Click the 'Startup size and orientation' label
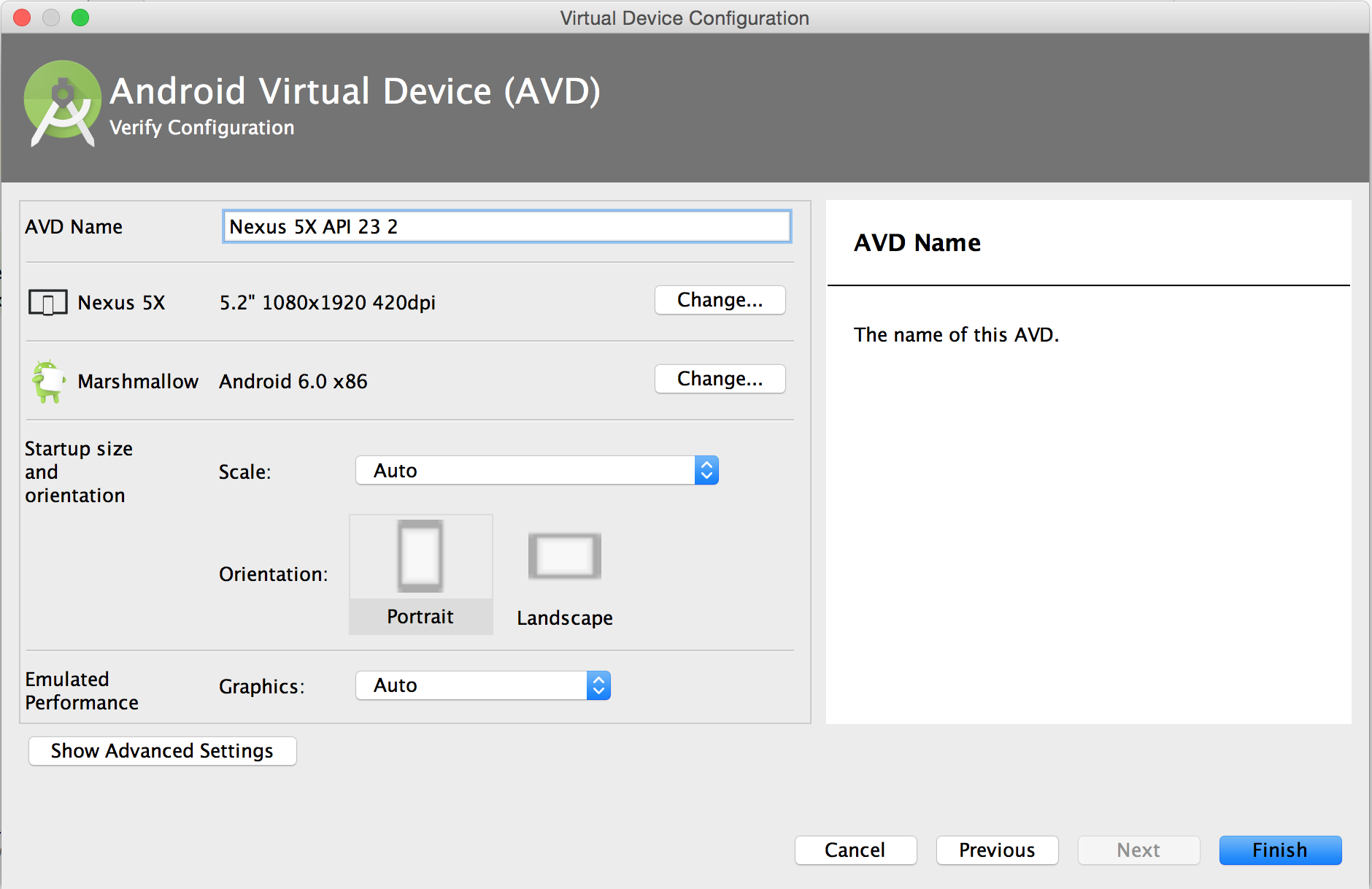 [x=79, y=472]
